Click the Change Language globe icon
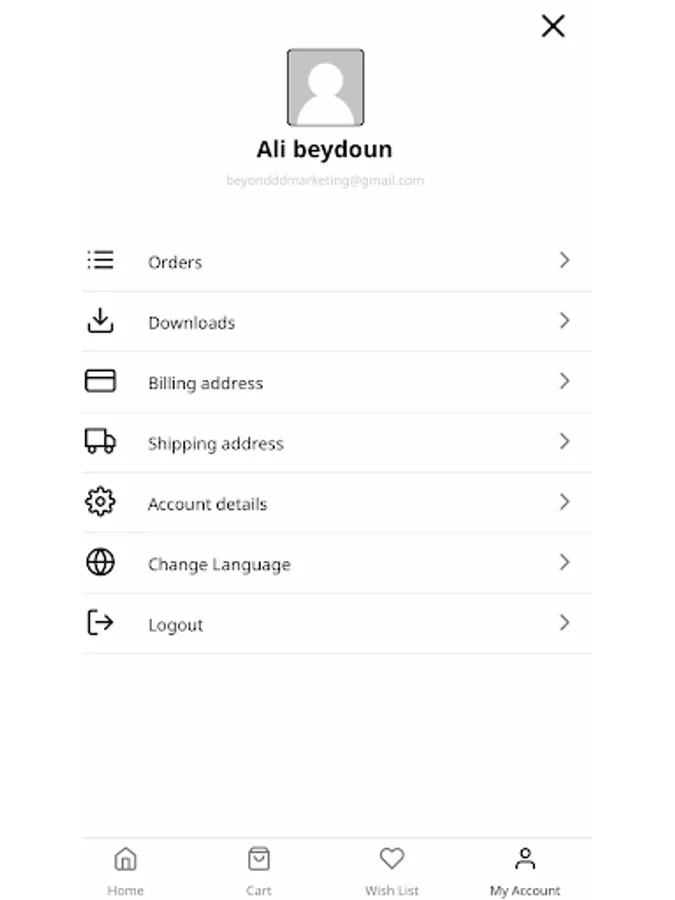The width and height of the screenshot is (675, 900). (100, 562)
